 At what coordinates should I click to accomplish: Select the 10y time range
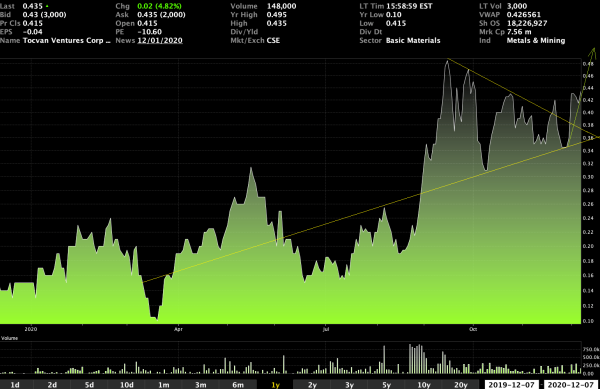click(x=424, y=384)
